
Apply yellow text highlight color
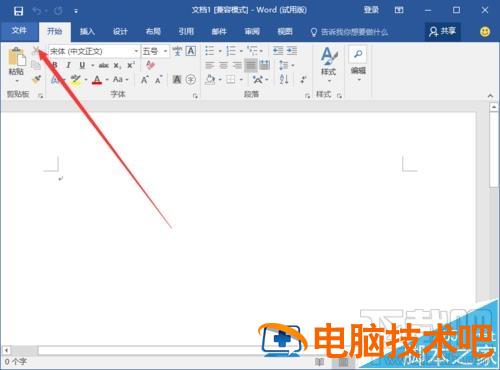click(x=76, y=80)
